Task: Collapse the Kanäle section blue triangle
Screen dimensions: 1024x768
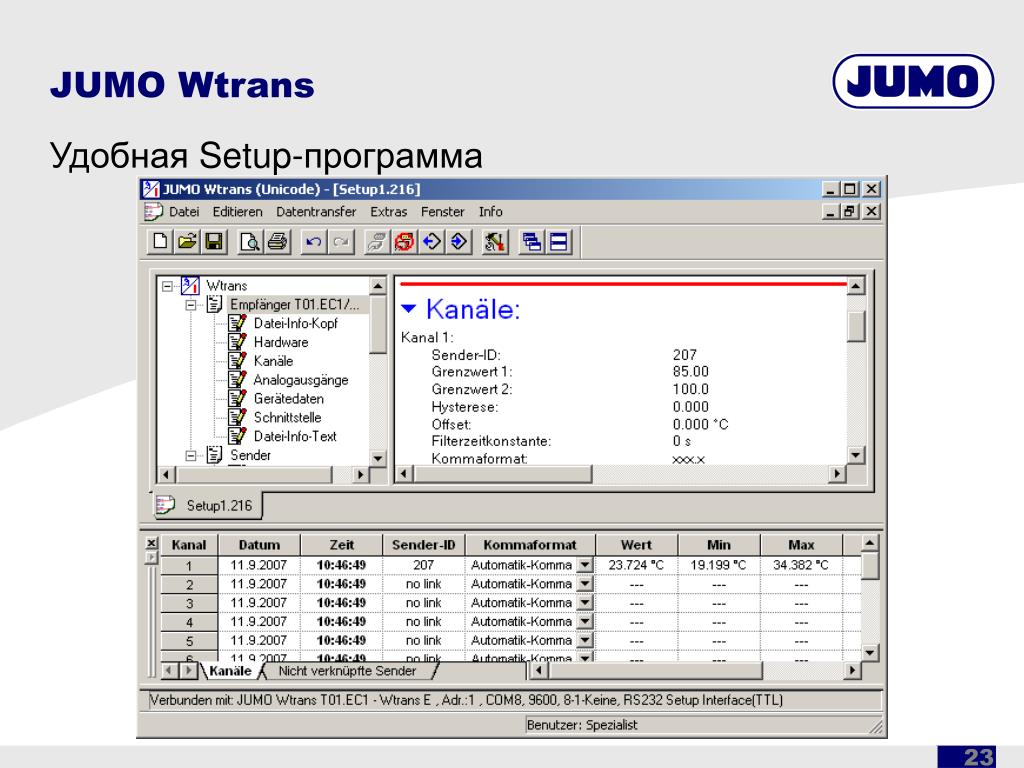Action: [409, 308]
